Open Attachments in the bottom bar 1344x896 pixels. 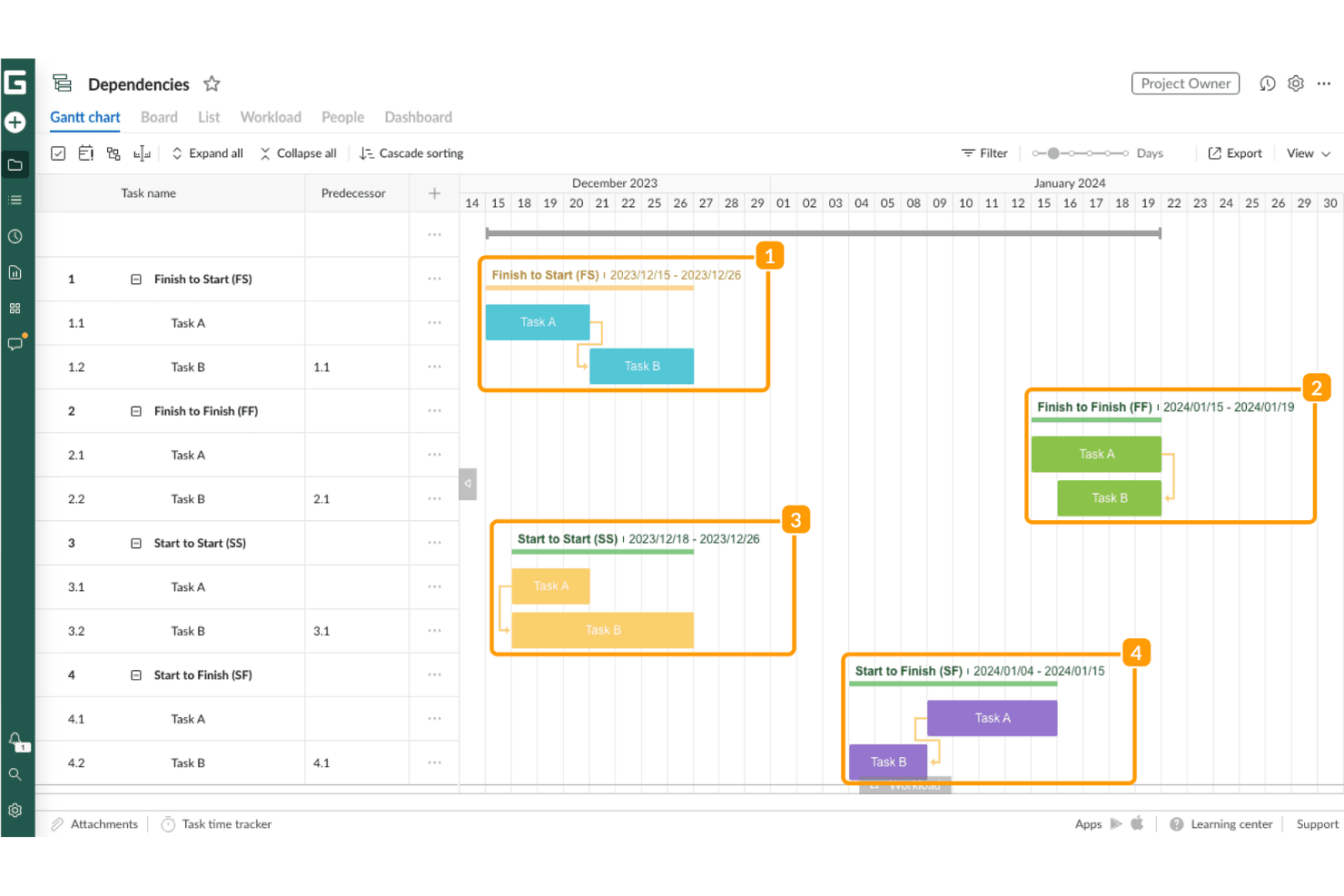[x=94, y=824]
